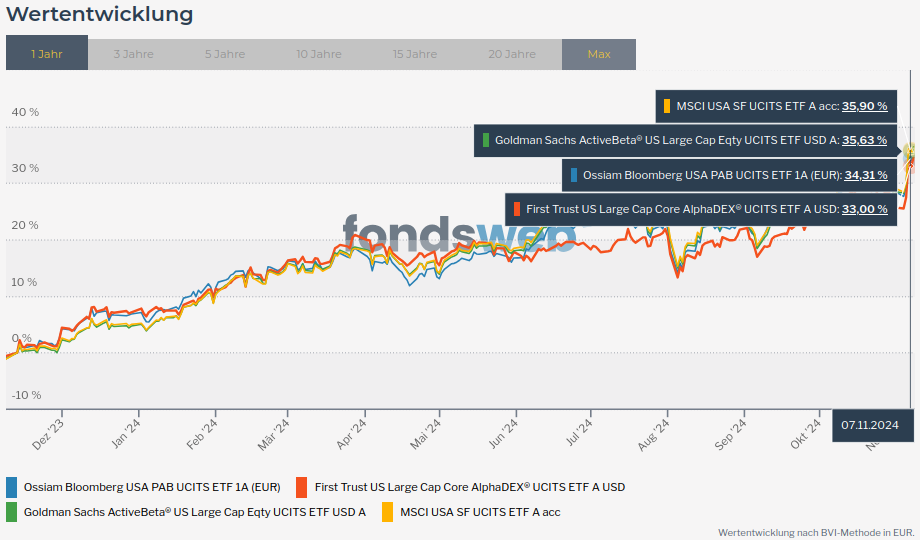This screenshot has height=540, width=920.
Task: Click the 34,31 % Ossiam tooltip value
Action: 866,175
